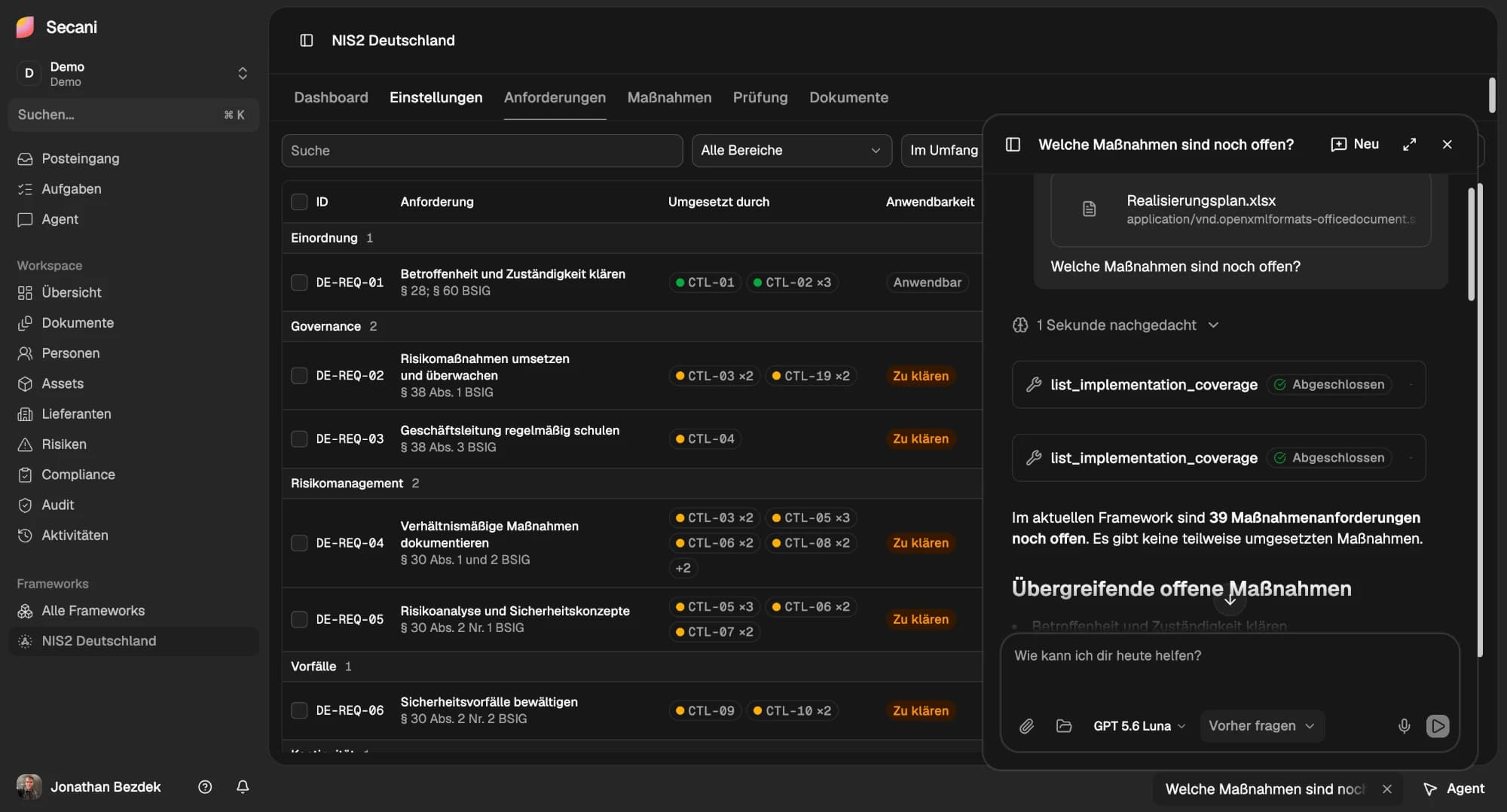
Task: Click the scroll-down arrow in the chat
Action: pyautogui.click(x=1230, y=600)
